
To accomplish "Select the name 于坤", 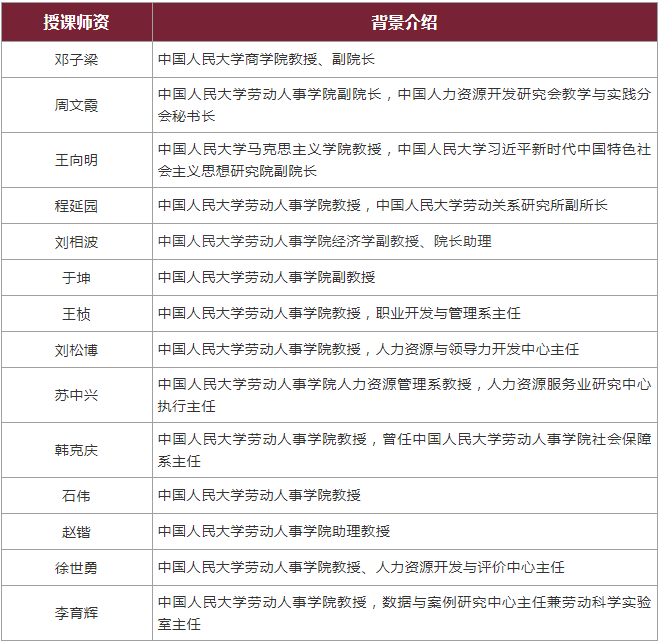I will [x=76, y=278].
